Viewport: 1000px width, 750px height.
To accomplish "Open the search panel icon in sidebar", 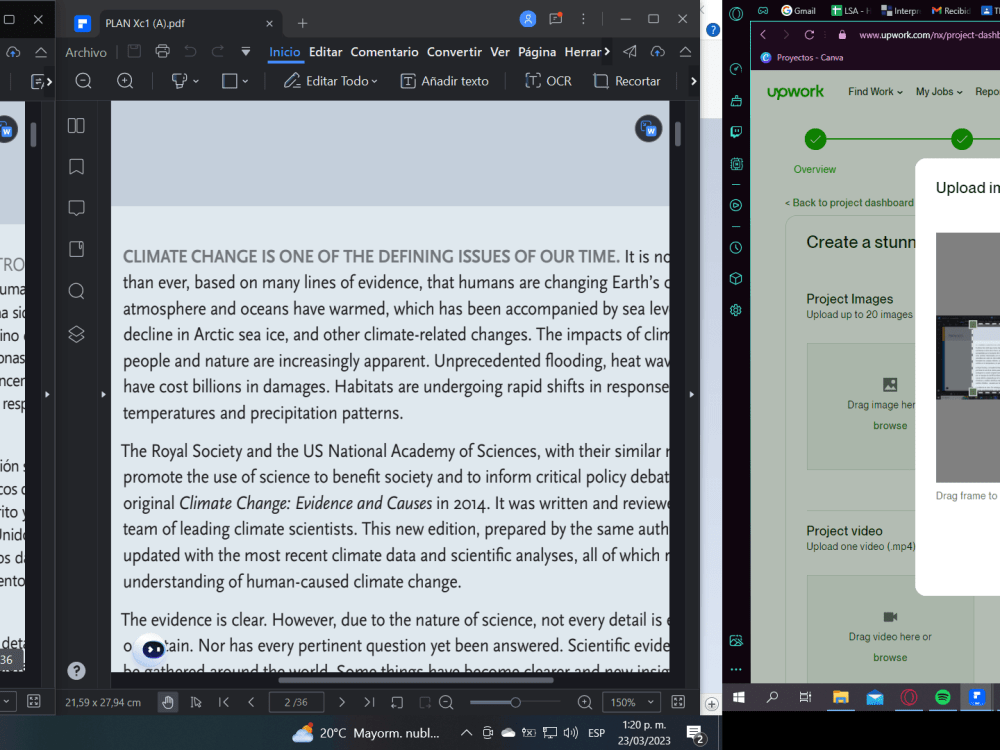I will point(76,291).
